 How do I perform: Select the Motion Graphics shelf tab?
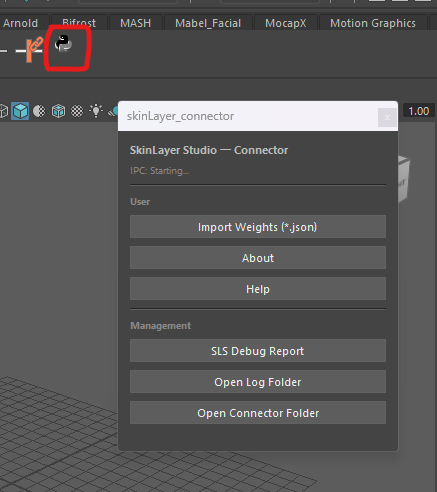pyautogui.click(x=373, y=23)
